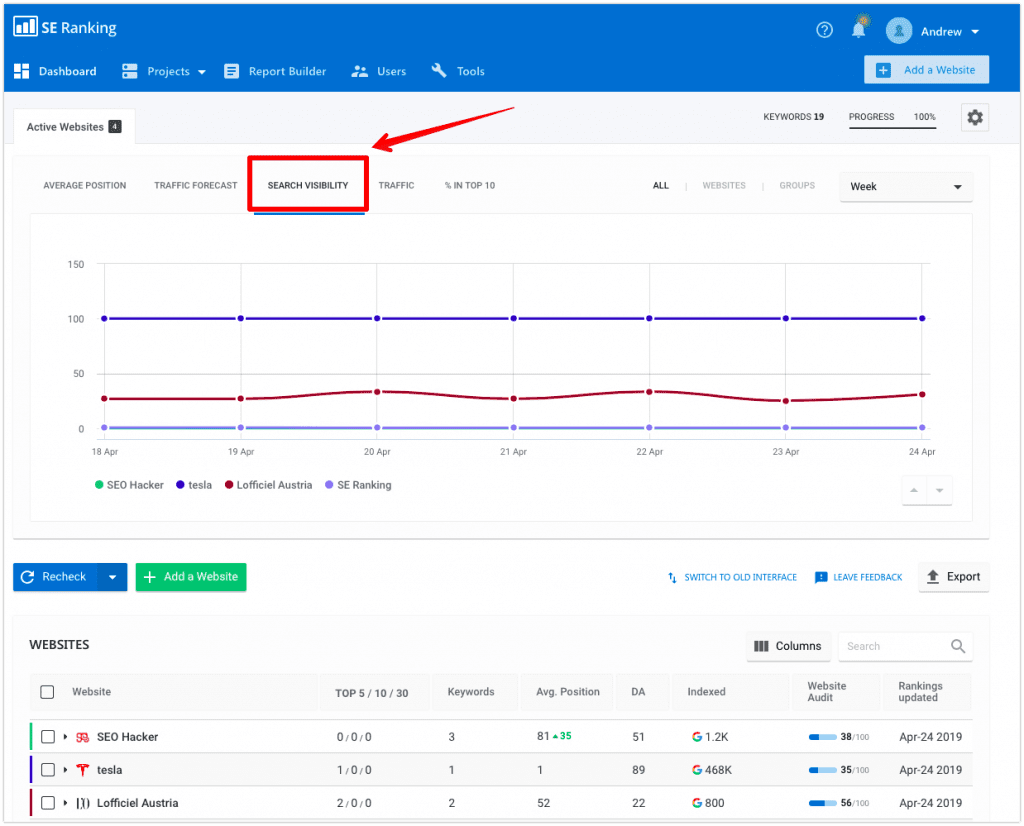1024x826 pixels.
Task: Open Report Builder
Action: click(x=275, y=71)
